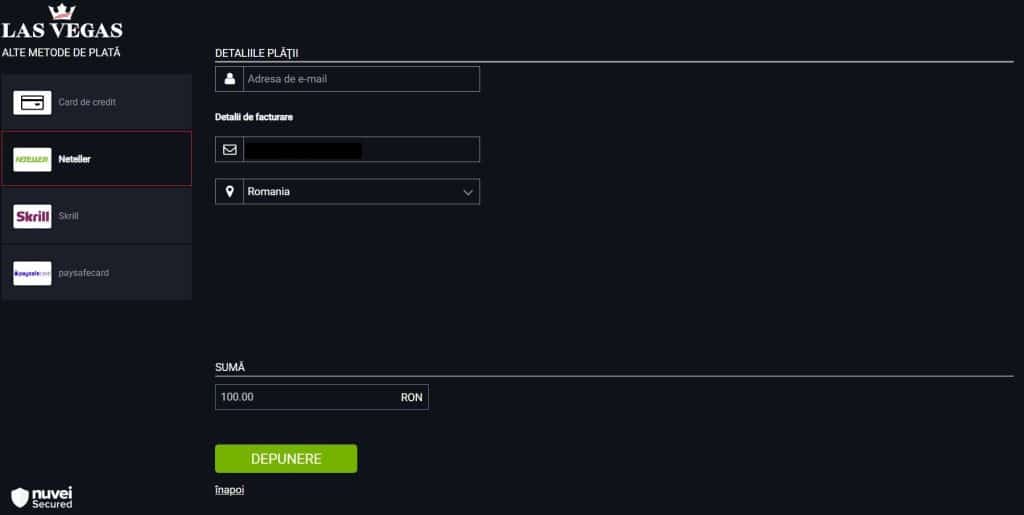The width and height of the screenshot is (1024, 515).
Task: Click the SUMĂ heading
Action: pos(230,367)
